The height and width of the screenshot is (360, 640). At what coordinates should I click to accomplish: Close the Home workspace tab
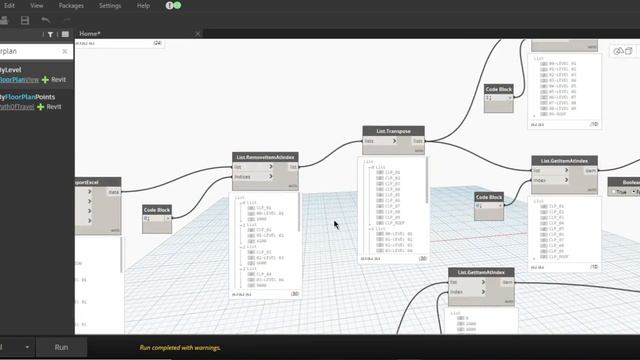[198, 34]
